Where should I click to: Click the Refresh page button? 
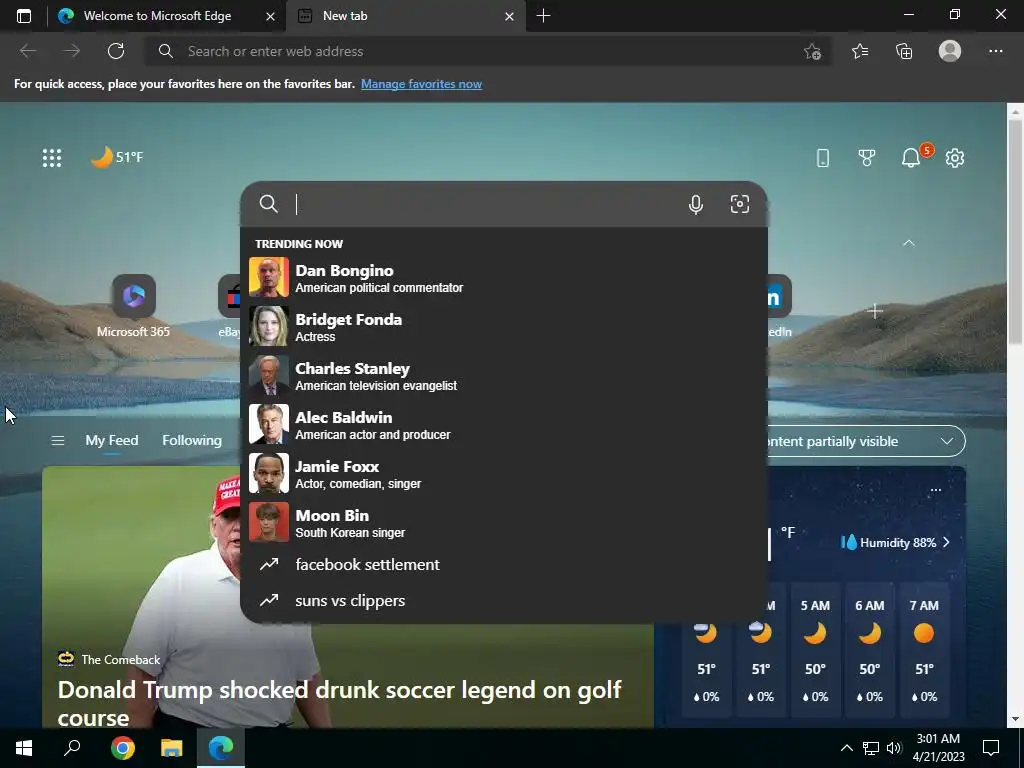tap(116, 51)
